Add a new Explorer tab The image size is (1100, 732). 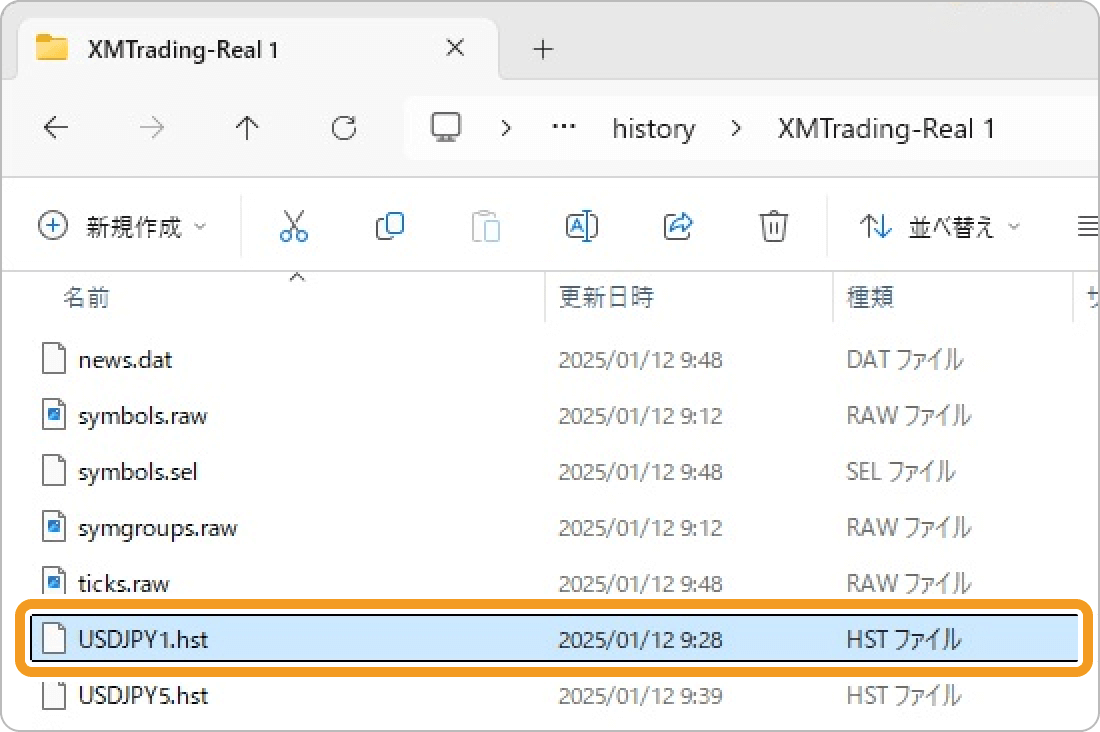[543, 49]
